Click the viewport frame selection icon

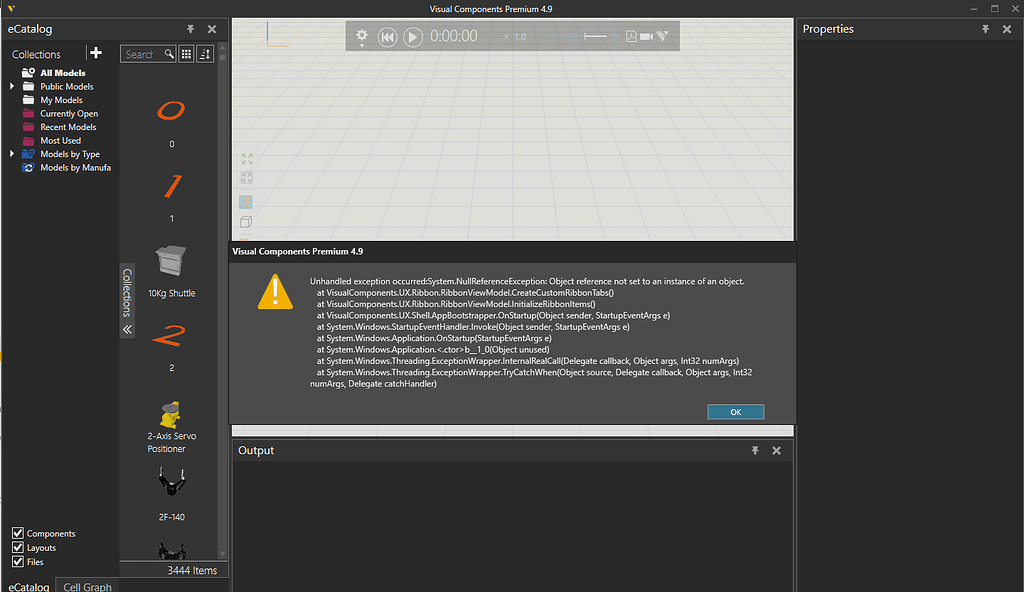pos(247,178)
